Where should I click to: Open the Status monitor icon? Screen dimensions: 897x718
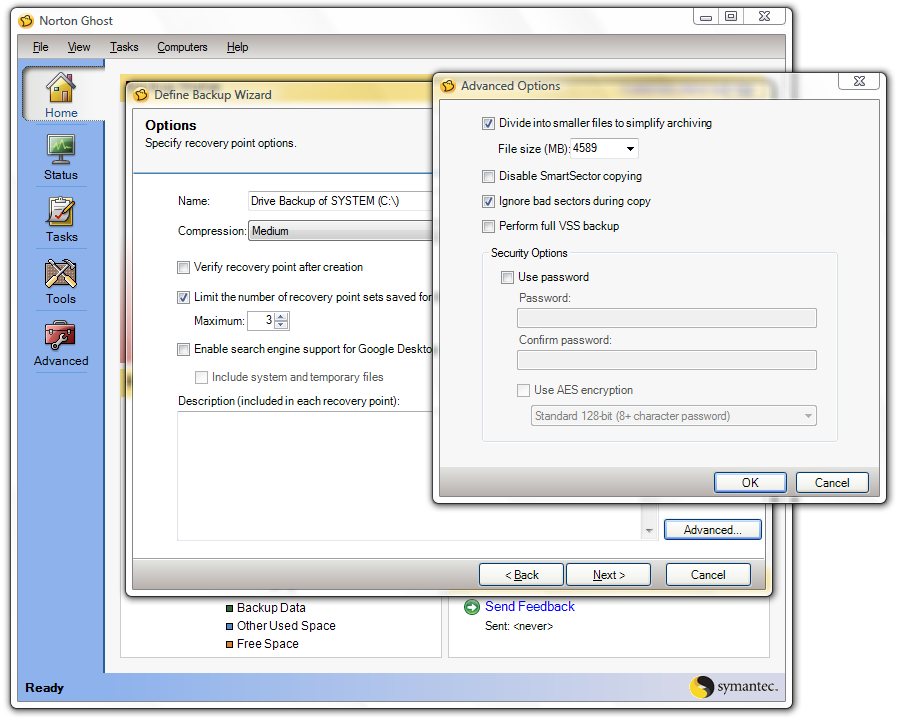pyautogui.click(x=61, y=149)
